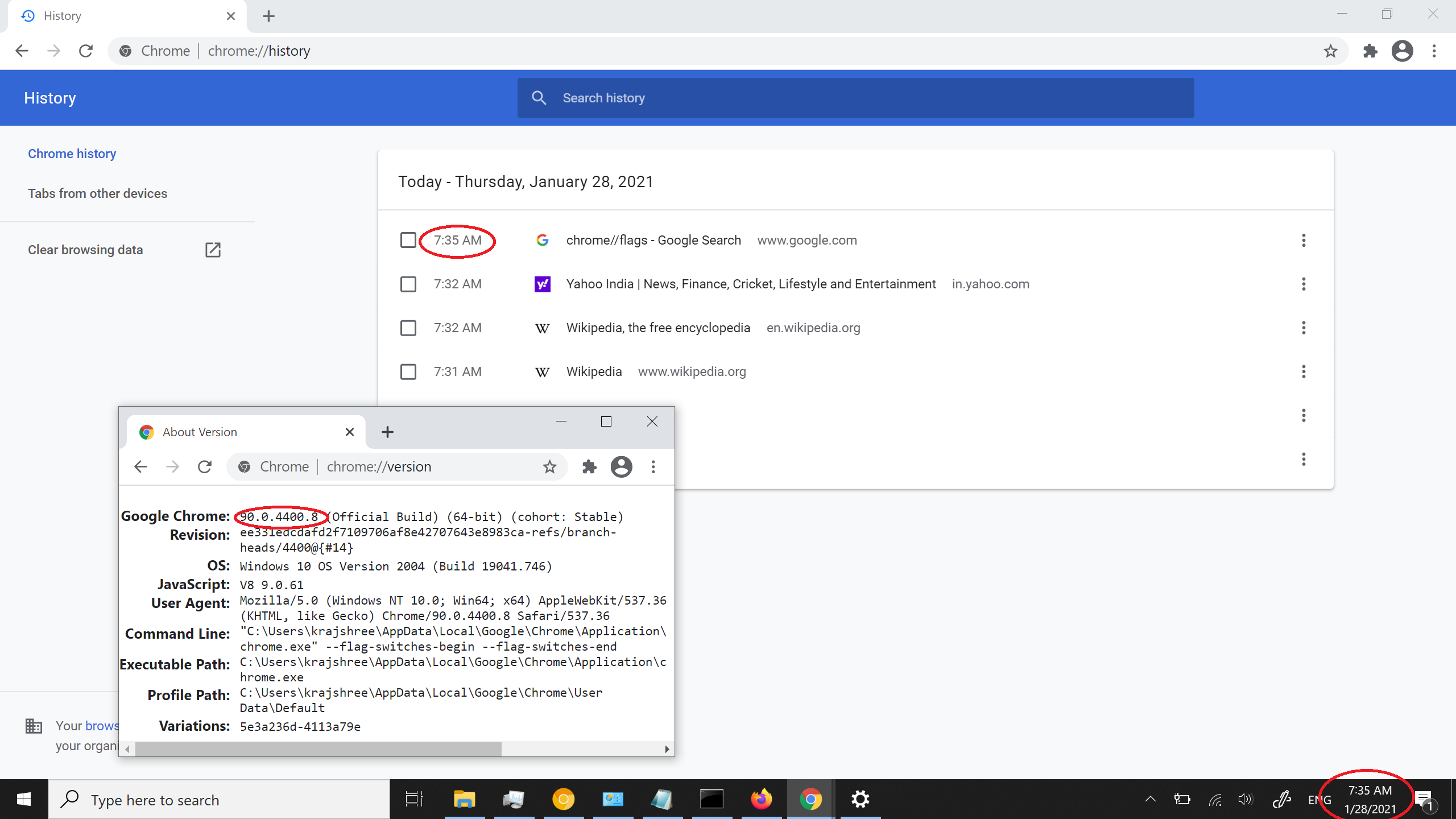Select the Yahoo India entry checkbox
The image size is (1456, 819).
(x=408, y=284)
